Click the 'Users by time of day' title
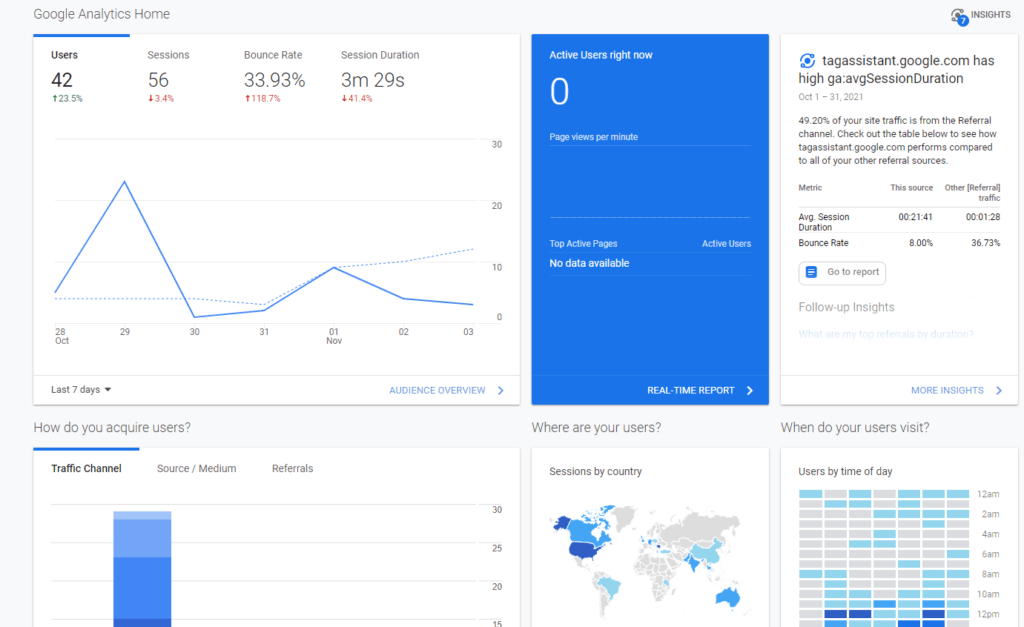 coord(845,472)
